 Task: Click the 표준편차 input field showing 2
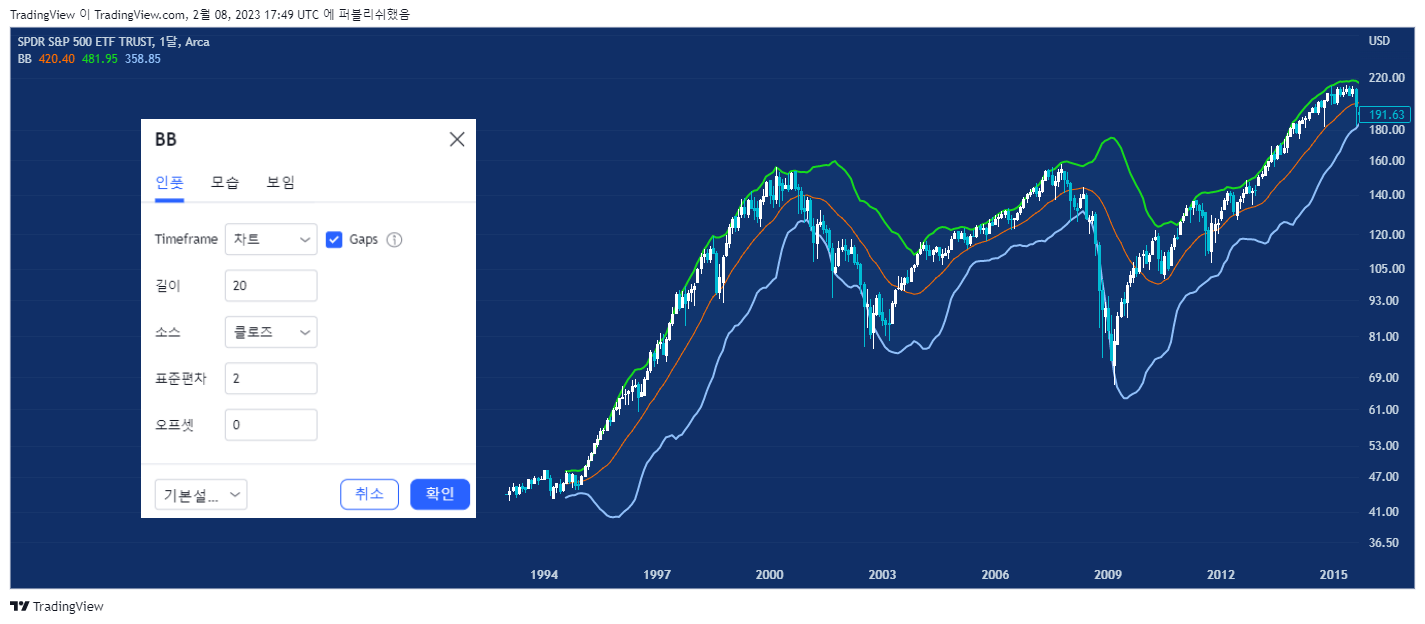(271, 379)
